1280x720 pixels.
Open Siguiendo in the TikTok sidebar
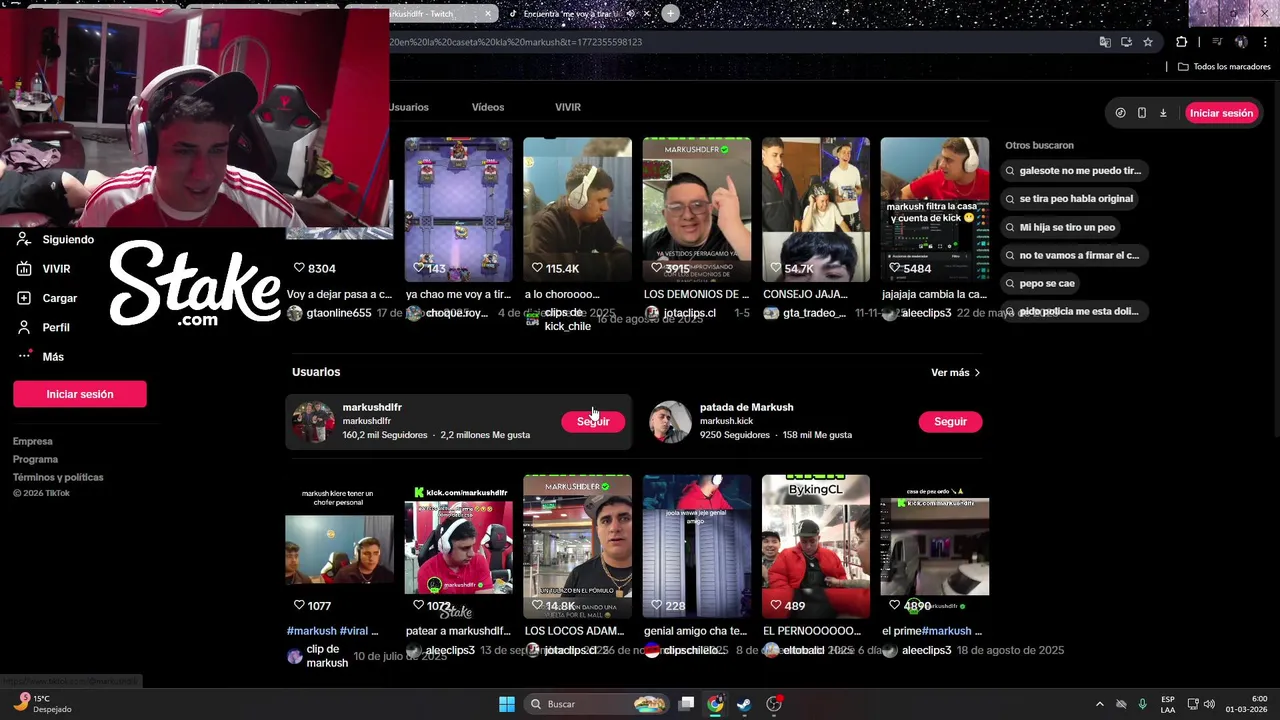[55, 240]
